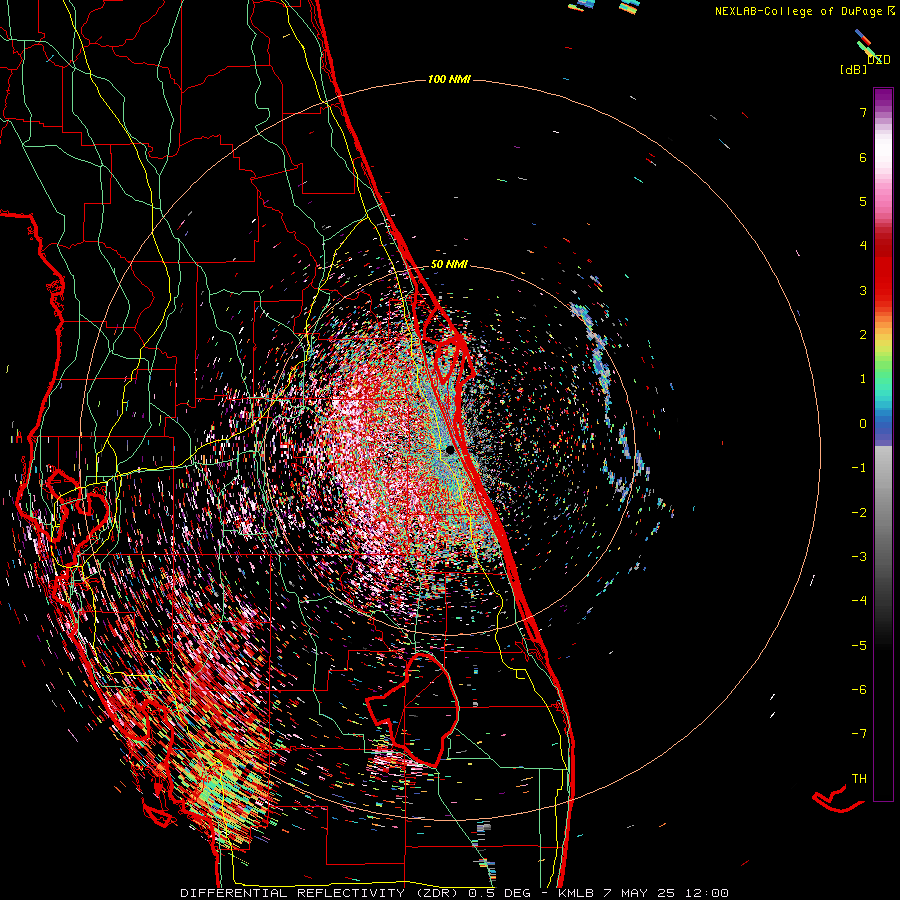Click the "-7" value on the dB scale
The width and height of the screenshot is (900, 900).
pyautogui.click(x=859, y=734)
